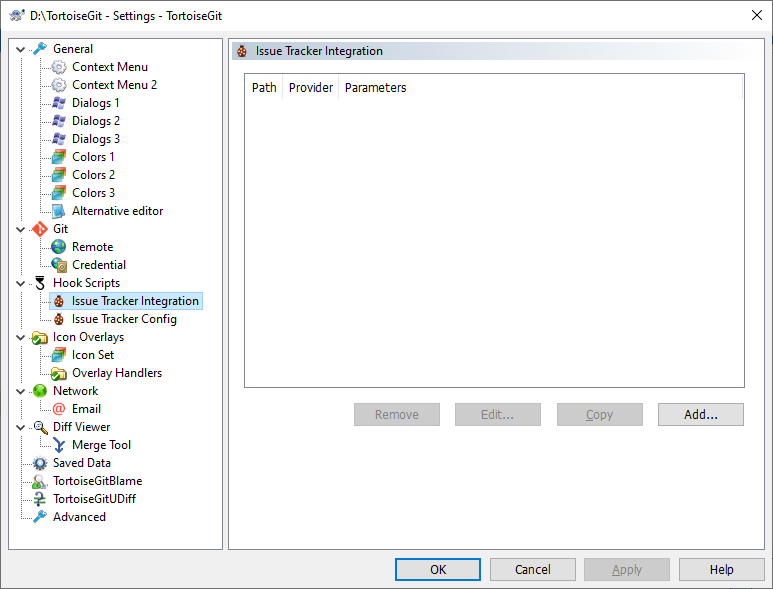Open Dialogs 1 settings page
773x589 pixels.
(x=96, y=103)
